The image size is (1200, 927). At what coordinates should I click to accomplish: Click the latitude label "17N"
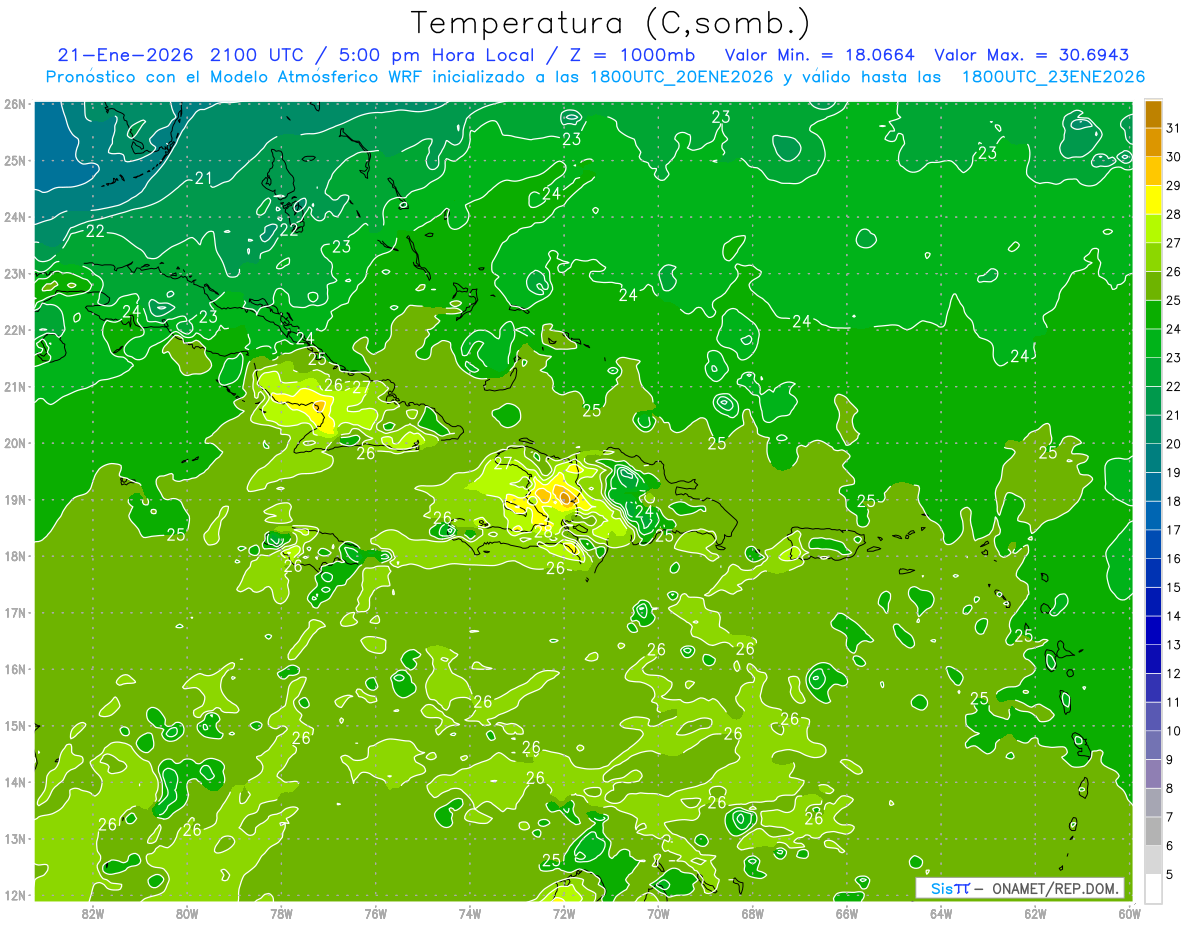pos(15,612)
